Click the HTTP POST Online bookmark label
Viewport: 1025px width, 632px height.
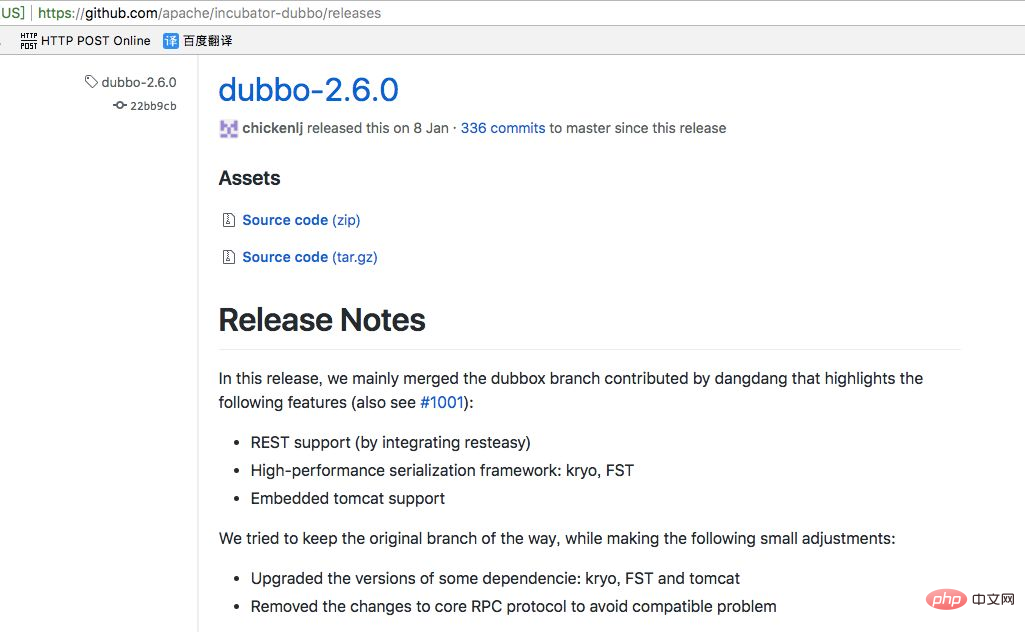pyautogui.click(x=95, y=41)
